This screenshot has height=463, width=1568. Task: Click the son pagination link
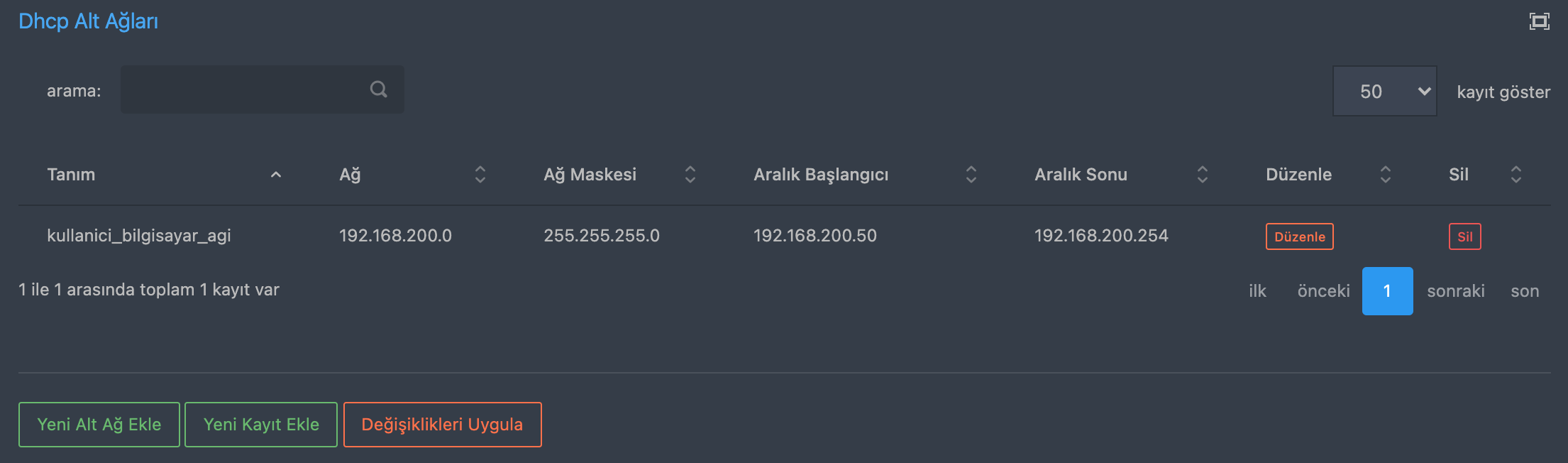[x=1525, y=291]
